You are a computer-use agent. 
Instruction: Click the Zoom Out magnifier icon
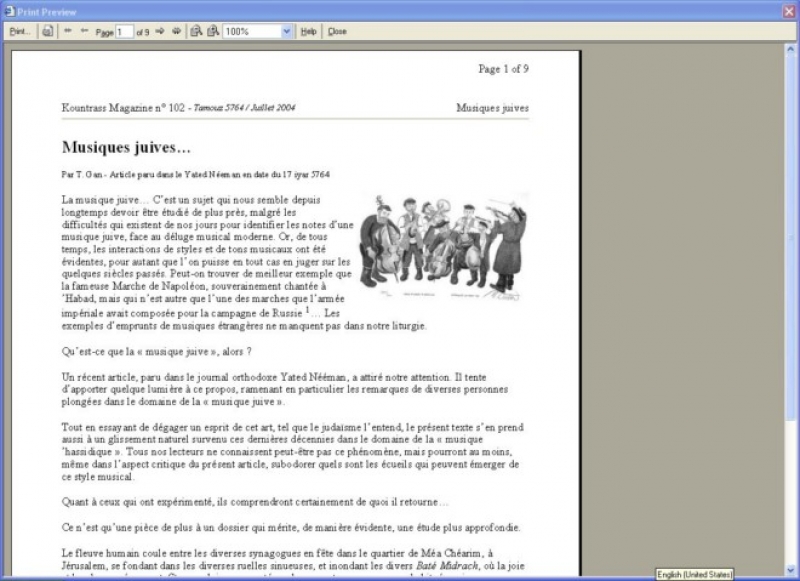[196, 32]
